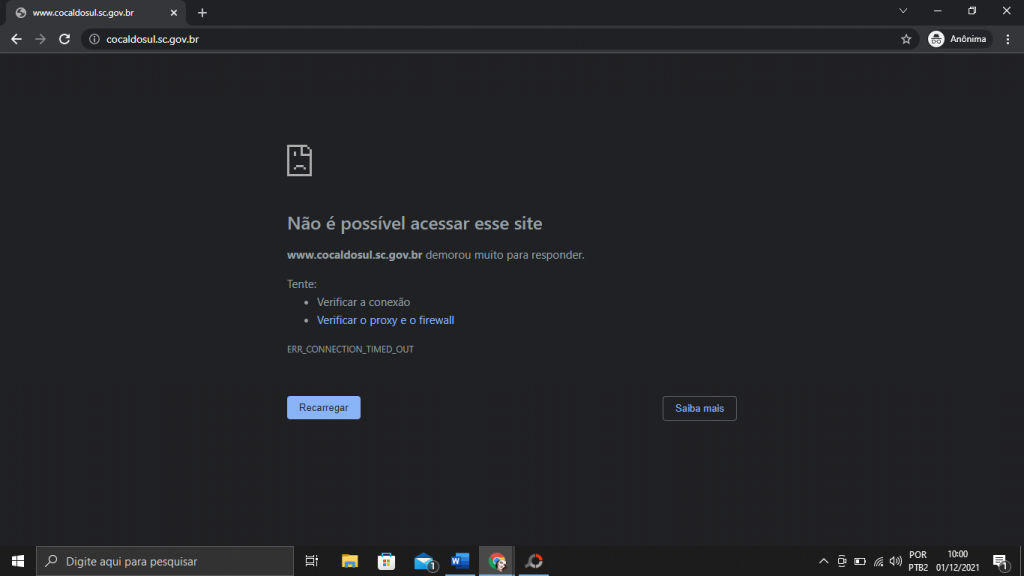Select the www.cocaldosul.sc.gov.br tab

click(x=95, y=12)
